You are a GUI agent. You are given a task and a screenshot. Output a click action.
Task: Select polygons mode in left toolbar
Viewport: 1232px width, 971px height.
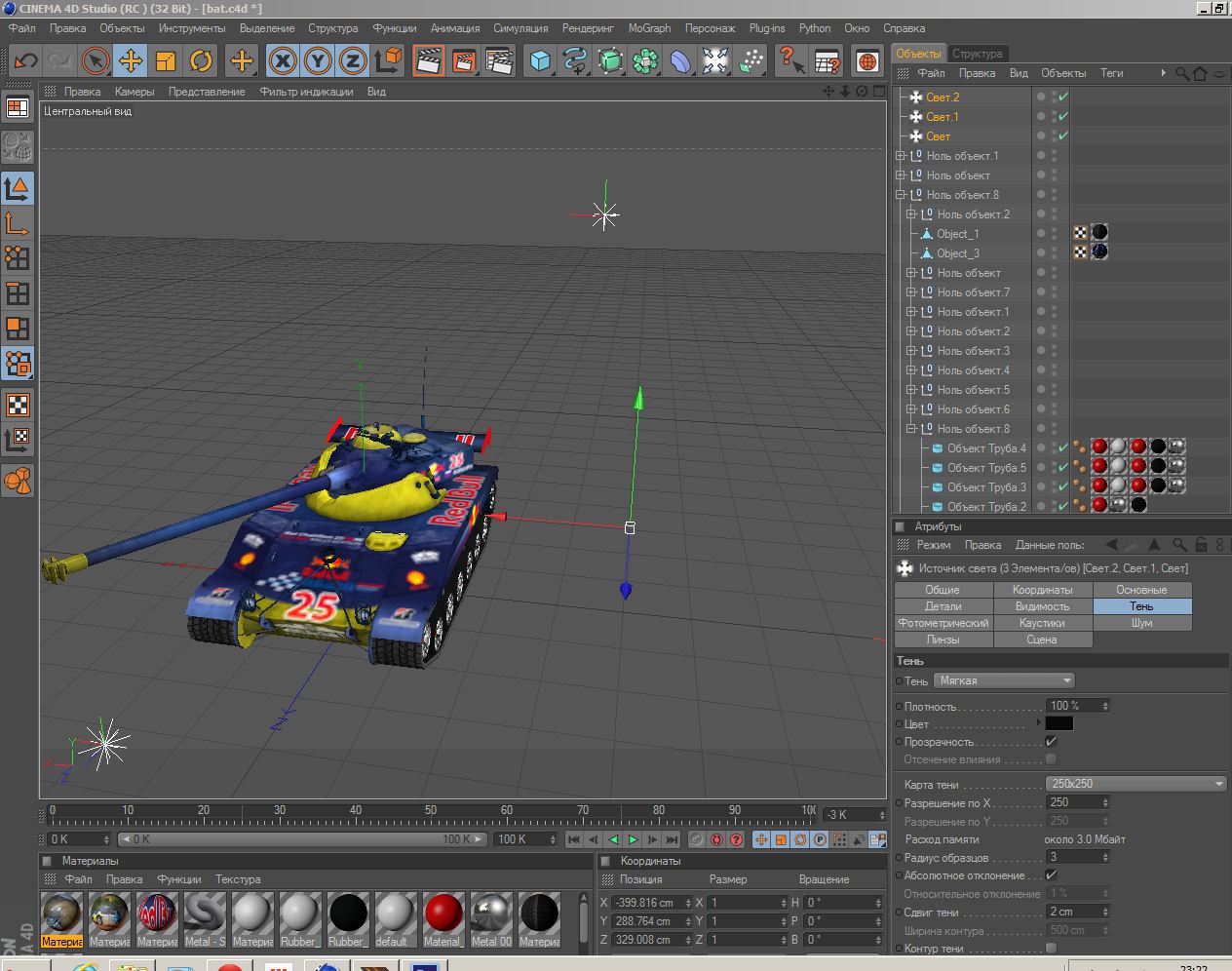(18, 329)
